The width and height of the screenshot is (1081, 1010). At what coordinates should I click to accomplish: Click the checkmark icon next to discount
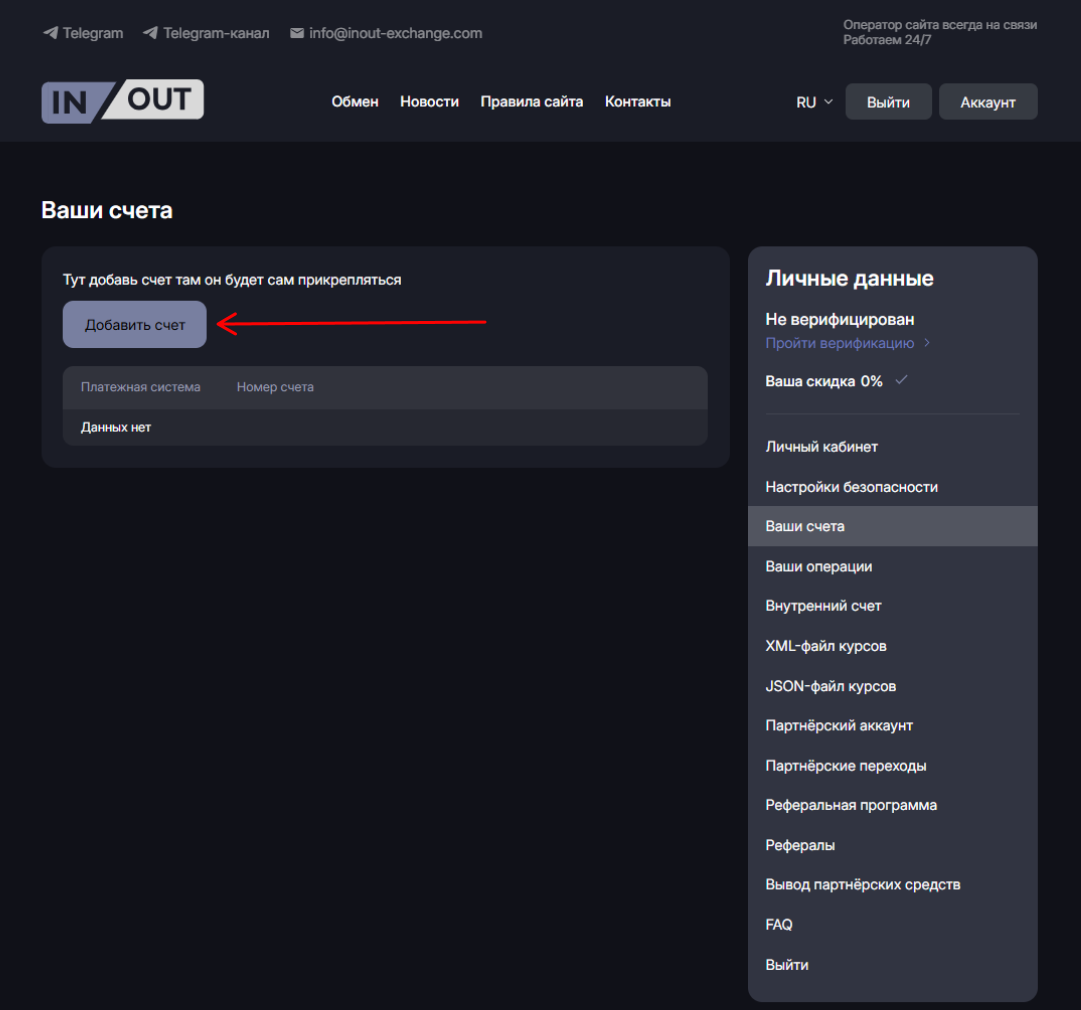[902, 380]
